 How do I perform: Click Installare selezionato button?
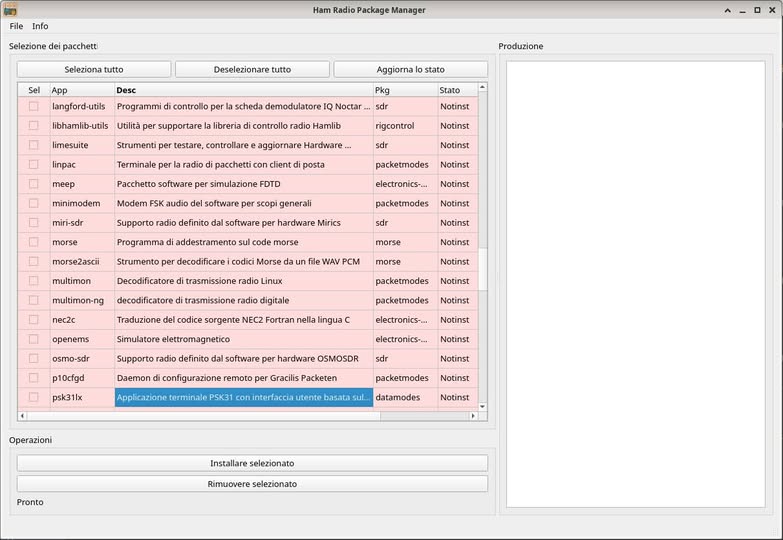point(252,463)
